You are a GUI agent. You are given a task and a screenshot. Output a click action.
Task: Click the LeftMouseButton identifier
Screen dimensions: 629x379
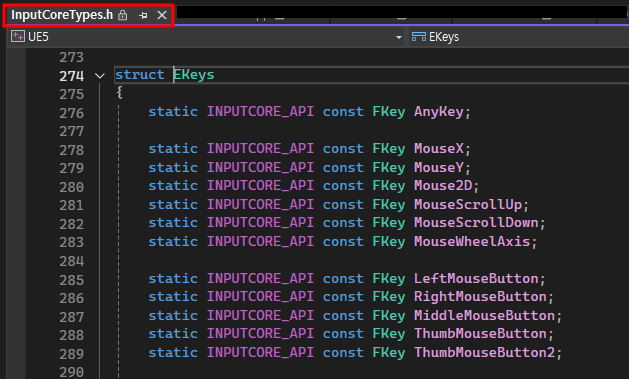click(x=476, y=278)
